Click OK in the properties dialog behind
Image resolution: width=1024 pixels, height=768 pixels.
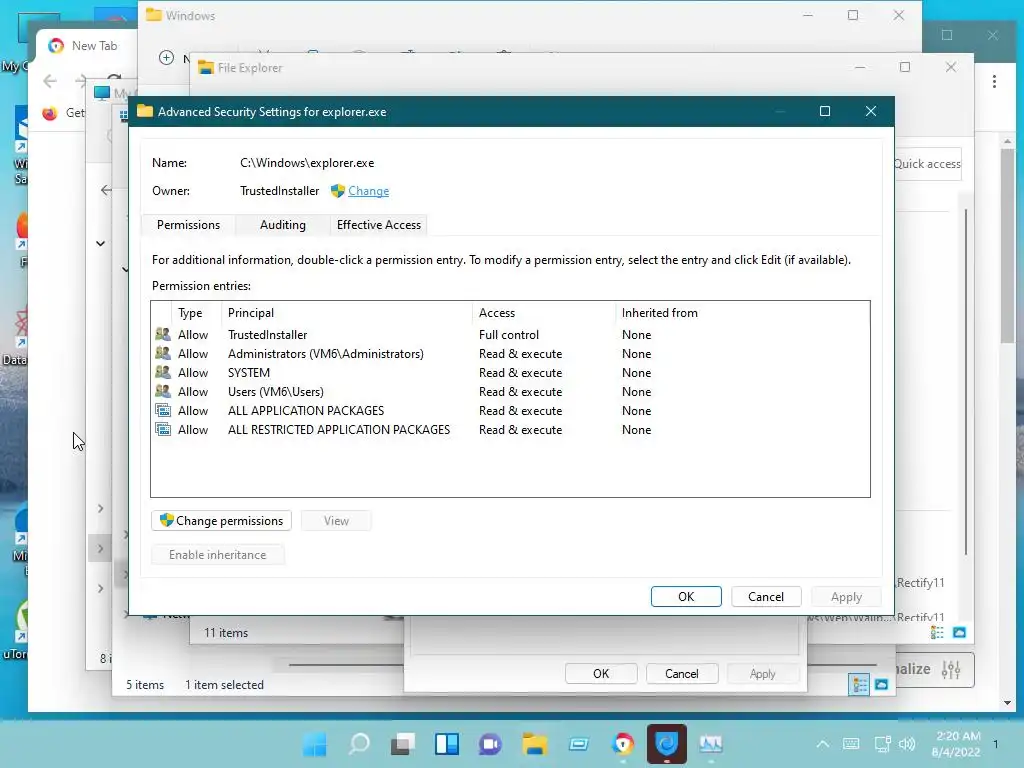tap(601, 673)
